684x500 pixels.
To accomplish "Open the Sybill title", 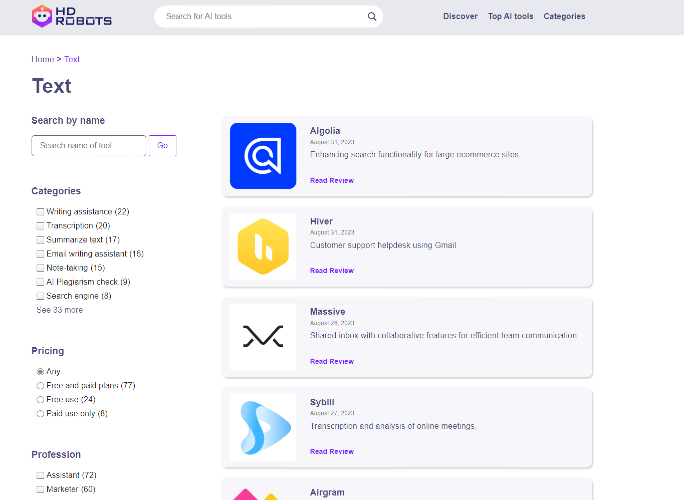I will (x=322, y=402).
